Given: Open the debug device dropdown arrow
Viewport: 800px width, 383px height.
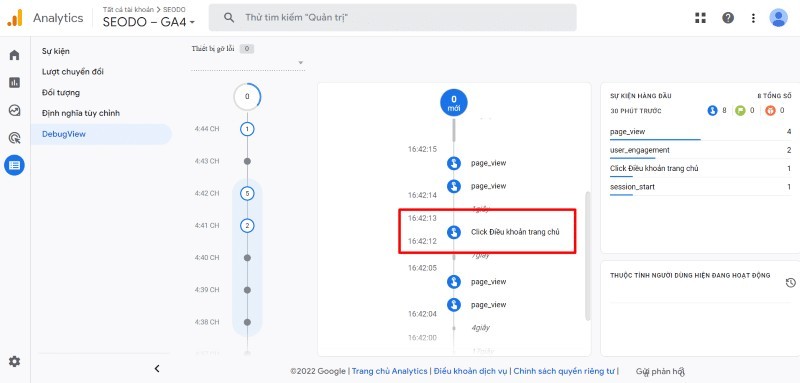Looking at the screenshot, I should (301, 63).
